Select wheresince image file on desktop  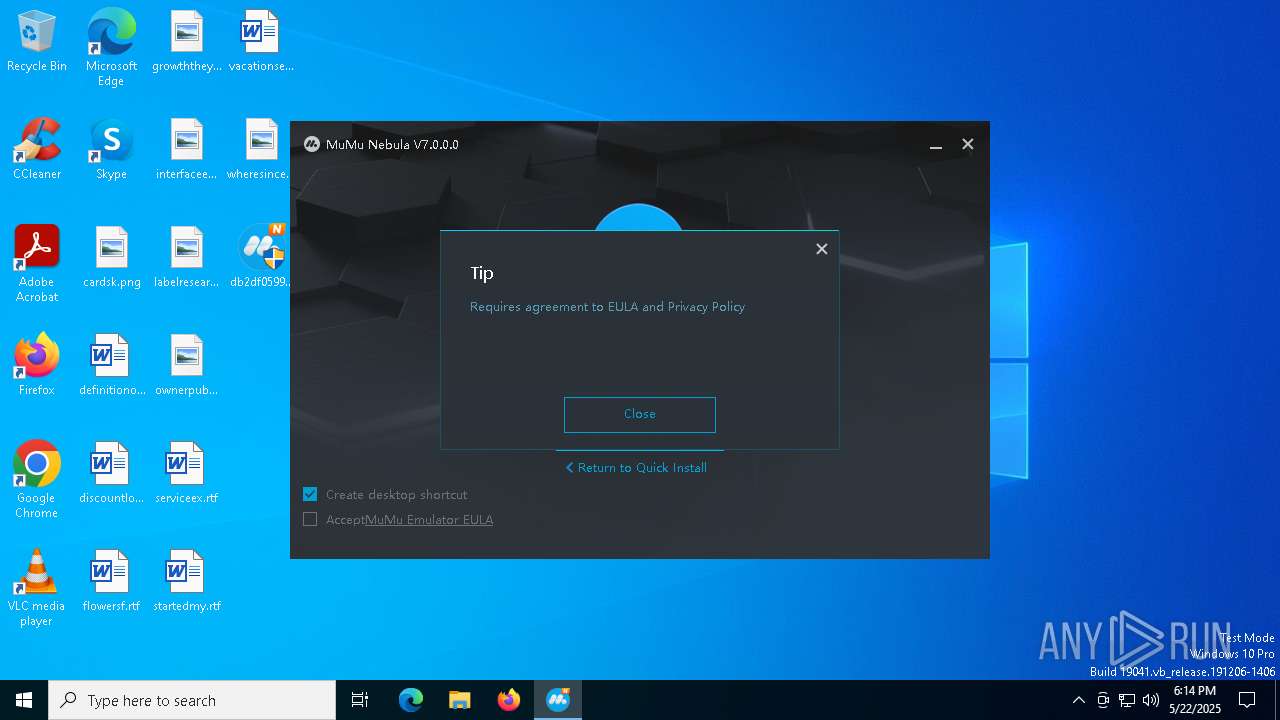tap(259, 150)
